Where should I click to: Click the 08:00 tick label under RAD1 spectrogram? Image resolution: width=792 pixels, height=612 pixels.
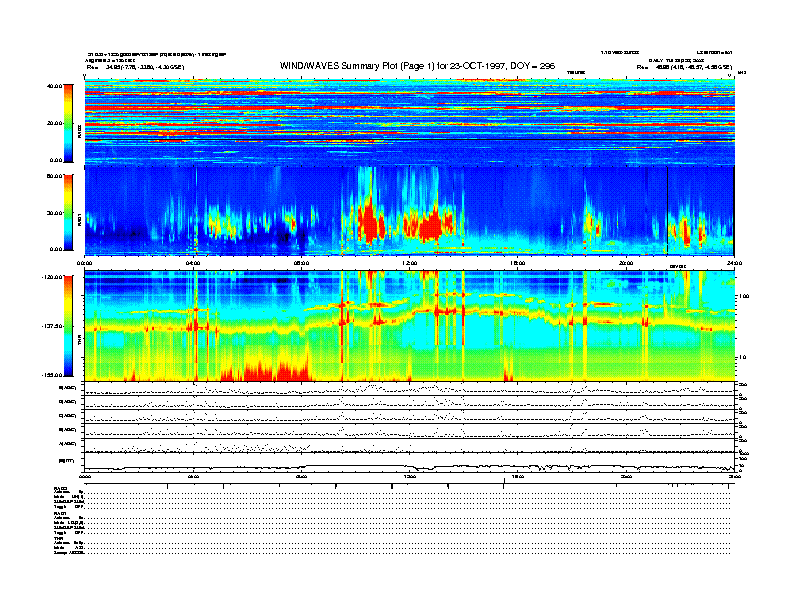(x=301, y=263)
